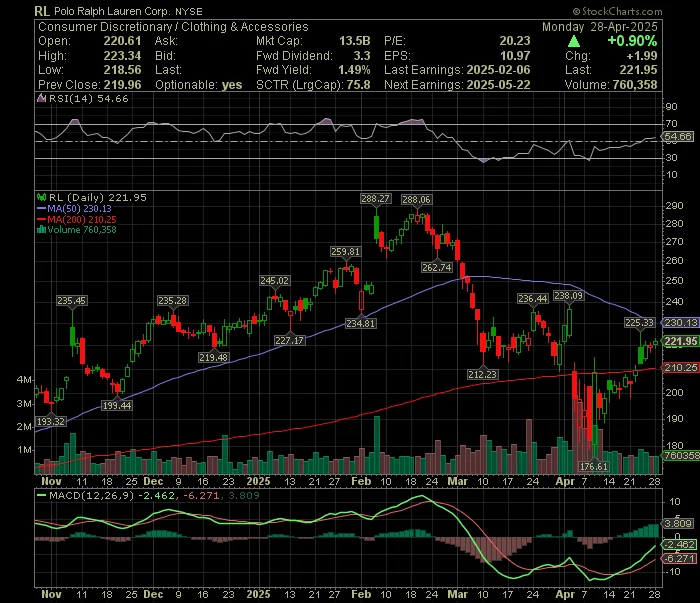Click the Fwd Yield value 1.49%

[354, 70]
